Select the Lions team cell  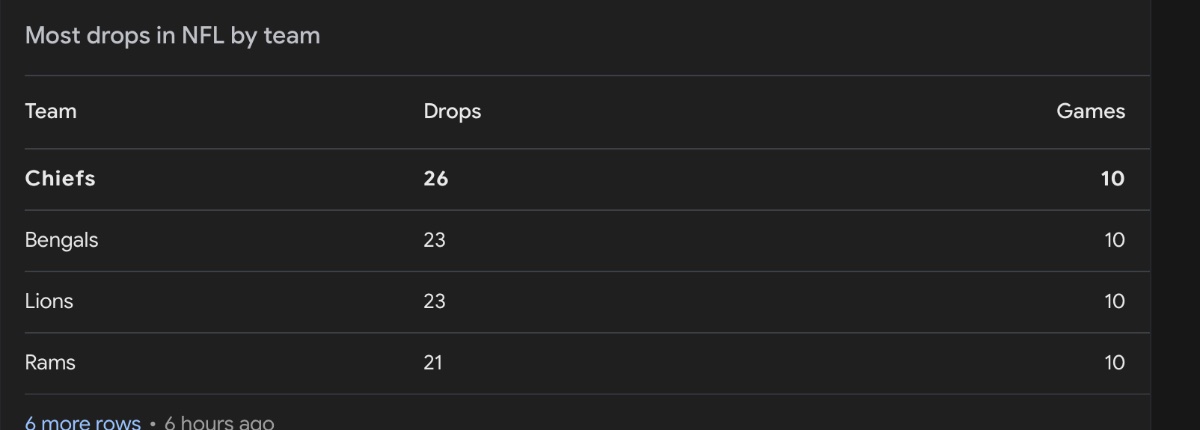[x=49, y=301]
